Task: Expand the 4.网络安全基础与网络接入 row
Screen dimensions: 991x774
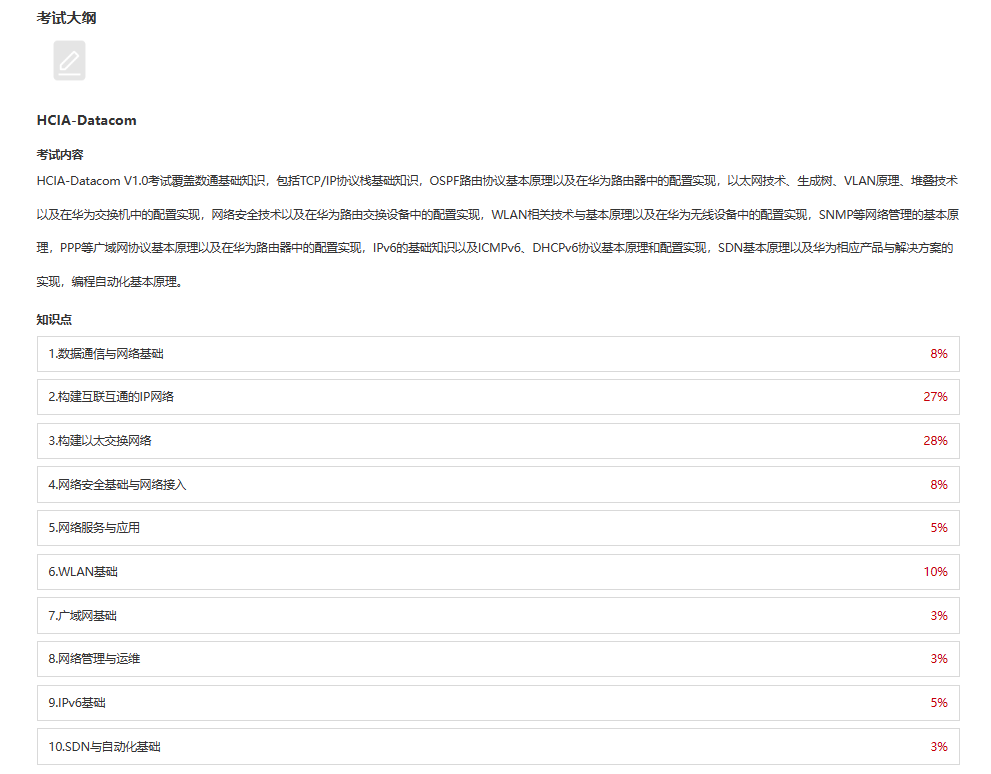Action: tap(498, 485)
